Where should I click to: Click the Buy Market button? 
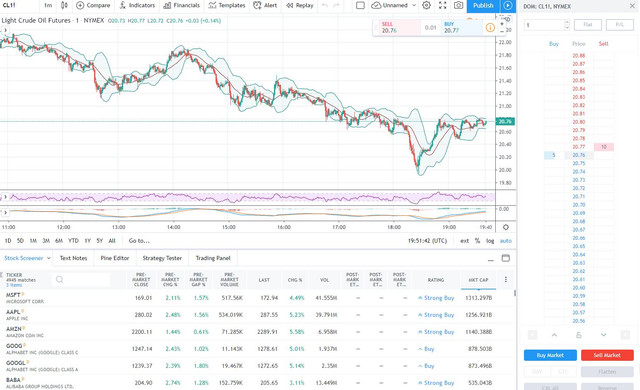click(x=550, y=355)
